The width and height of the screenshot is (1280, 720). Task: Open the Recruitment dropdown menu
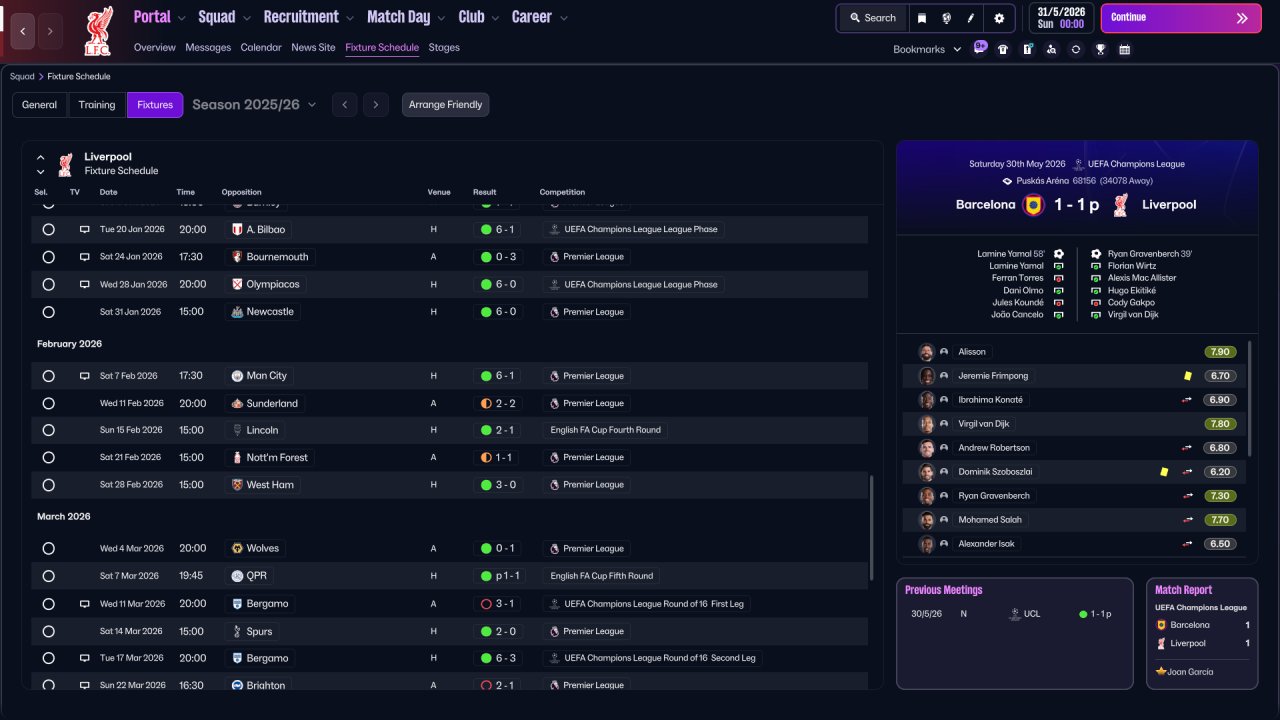pos(309,17)
